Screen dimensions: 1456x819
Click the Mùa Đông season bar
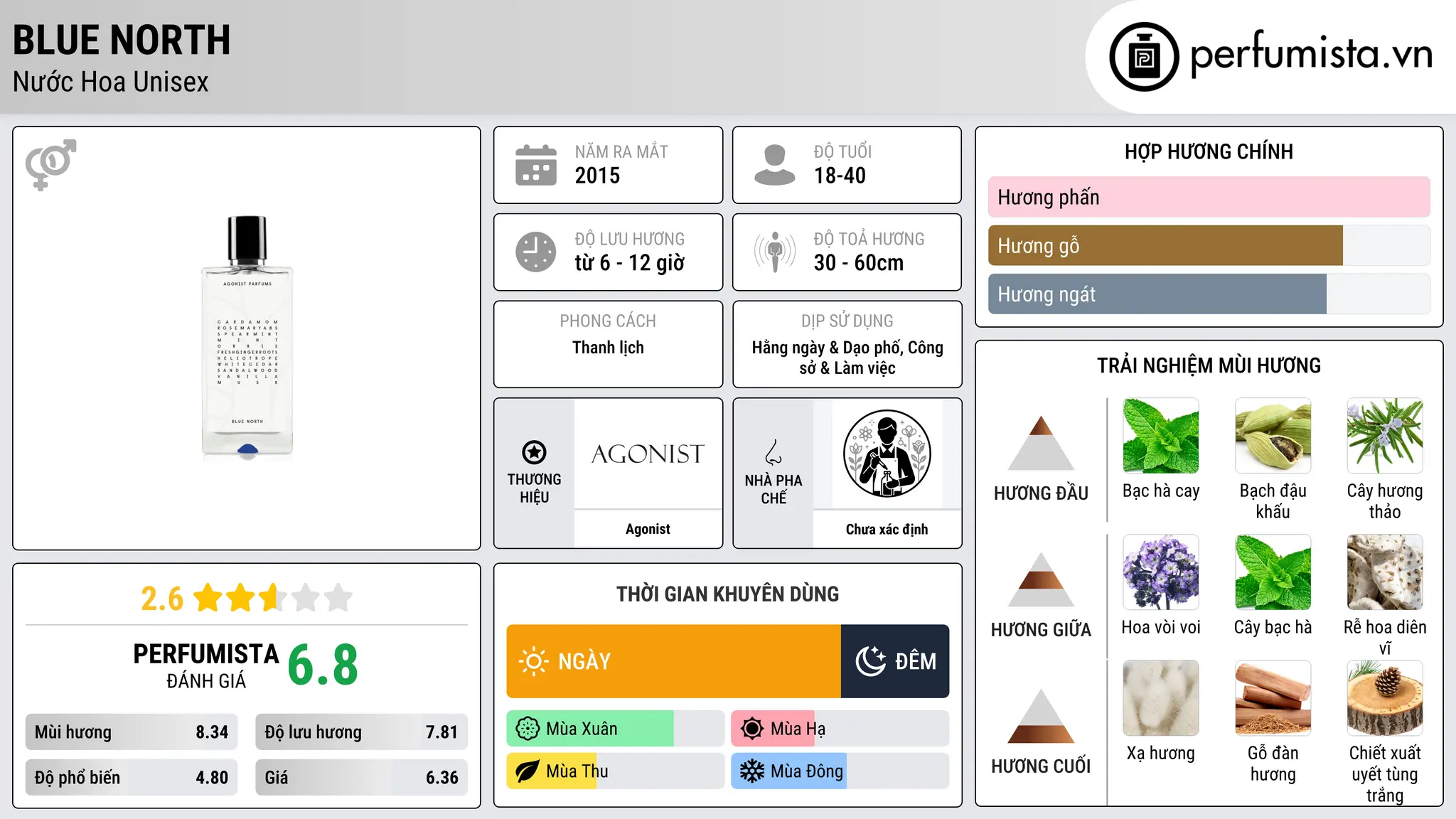840,771
